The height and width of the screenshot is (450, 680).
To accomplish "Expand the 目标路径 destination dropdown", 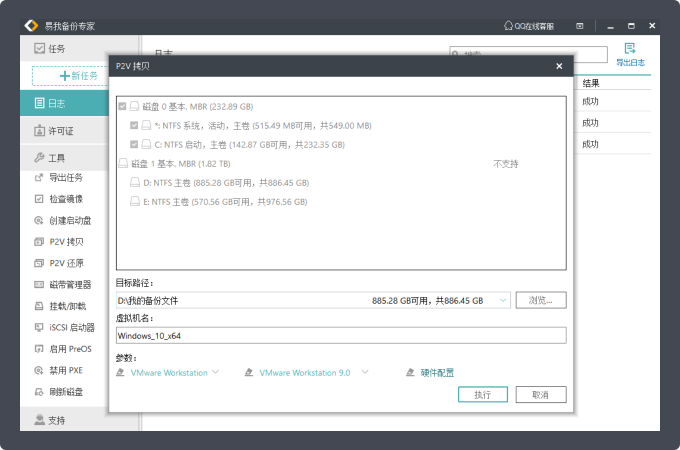I will tap(502, 300).
